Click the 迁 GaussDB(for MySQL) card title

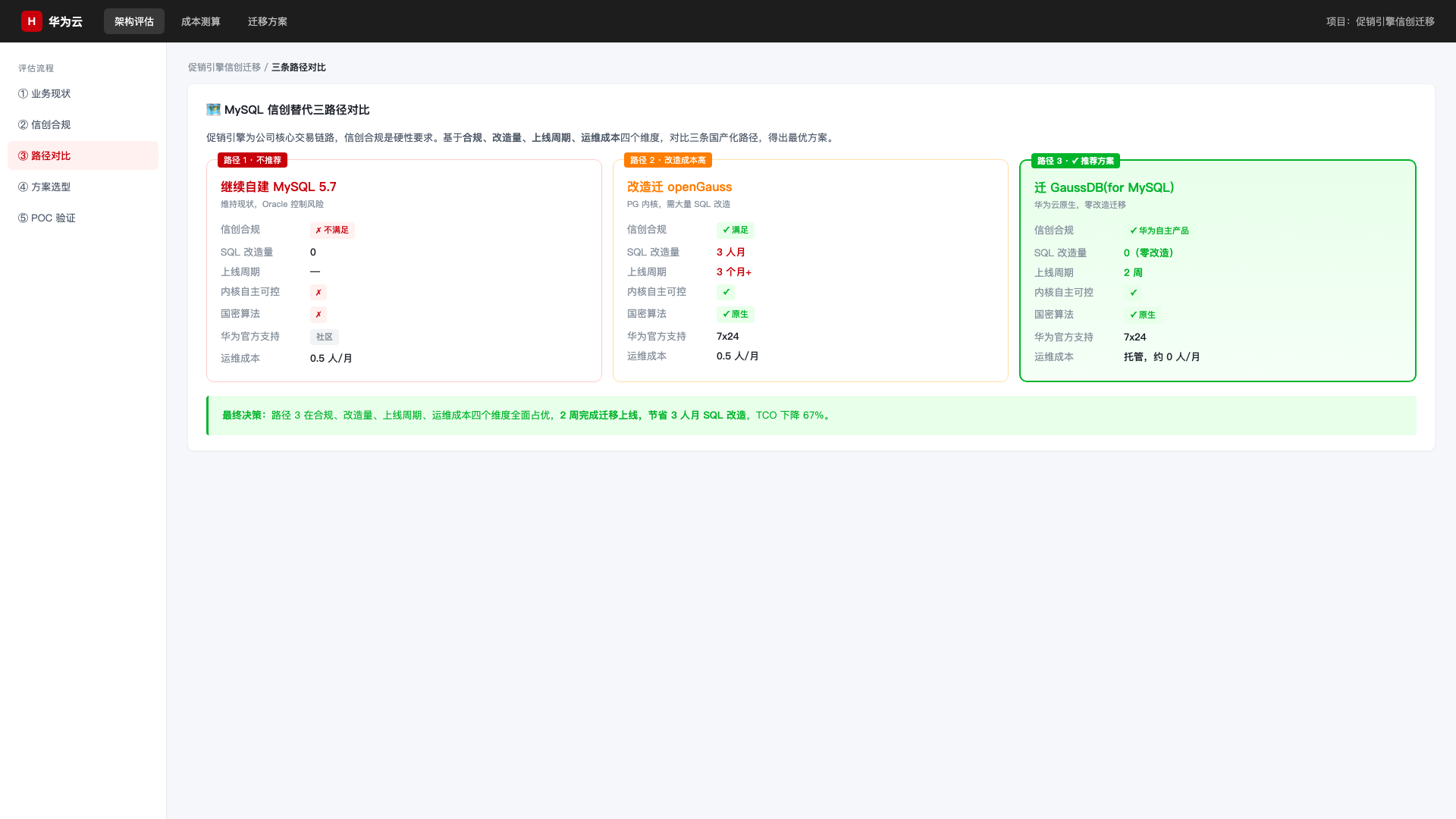pos(1104,187)
